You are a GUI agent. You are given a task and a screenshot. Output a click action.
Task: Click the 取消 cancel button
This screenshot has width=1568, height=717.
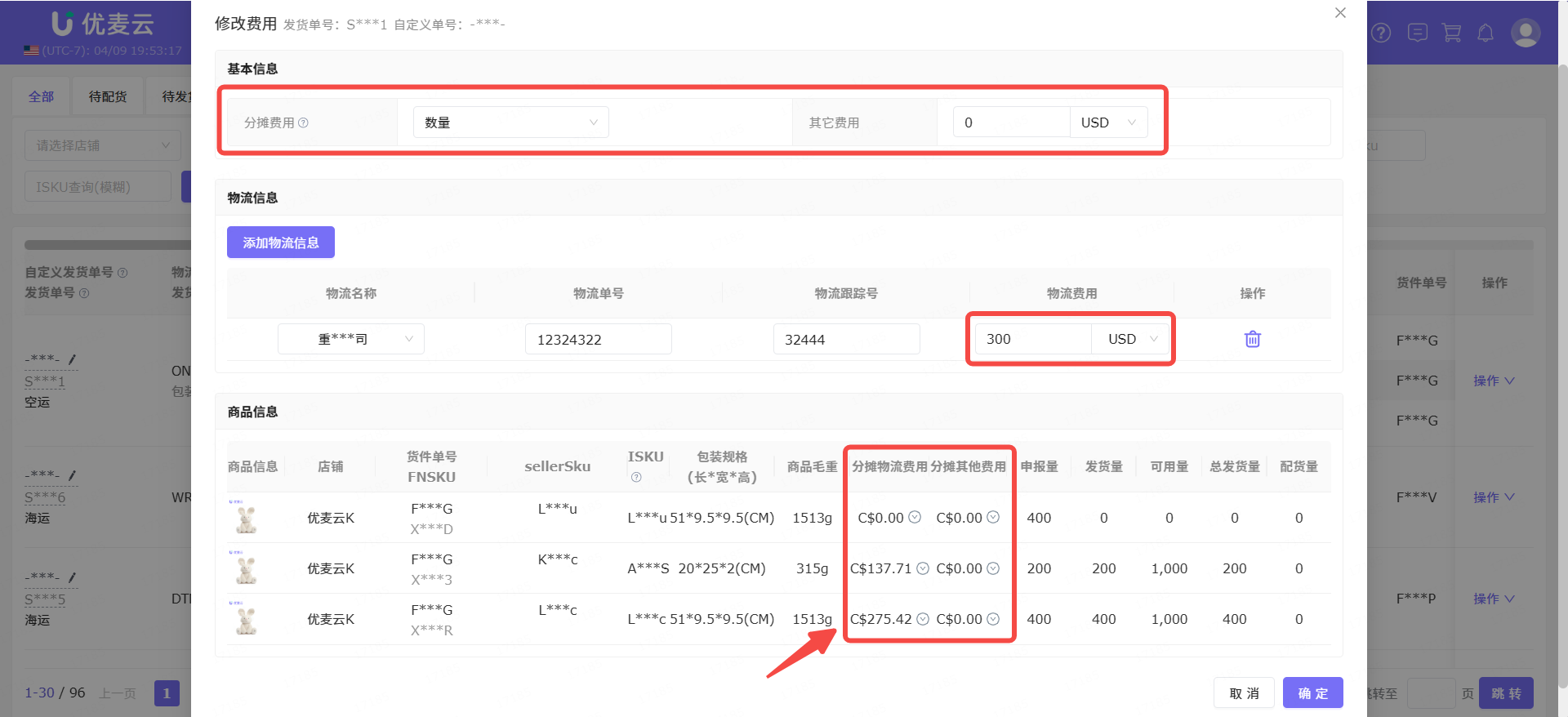pyautogui.click(x=1244, y=693)
